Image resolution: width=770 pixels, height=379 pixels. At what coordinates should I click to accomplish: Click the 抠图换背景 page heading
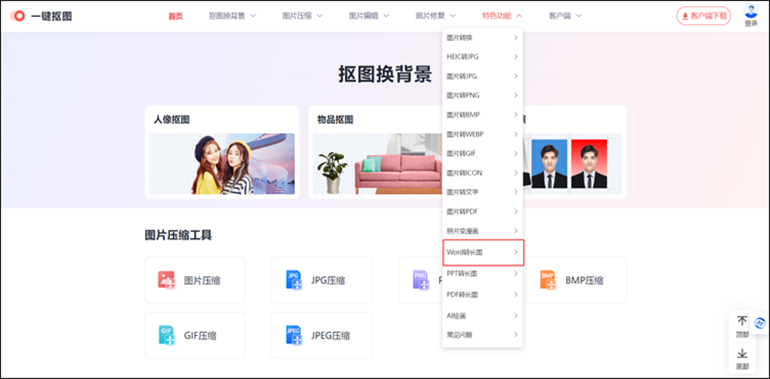pyautogui.click(x=385, y=75)
